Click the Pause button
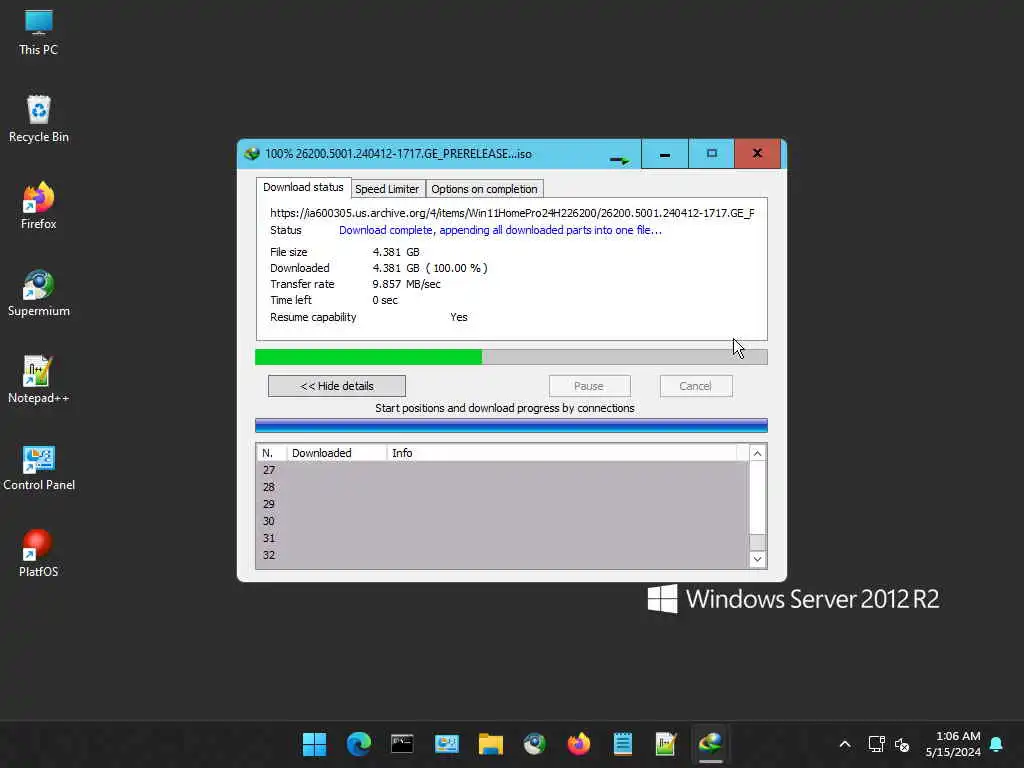This screenshot has height=768, width=1024. [589, 386]
